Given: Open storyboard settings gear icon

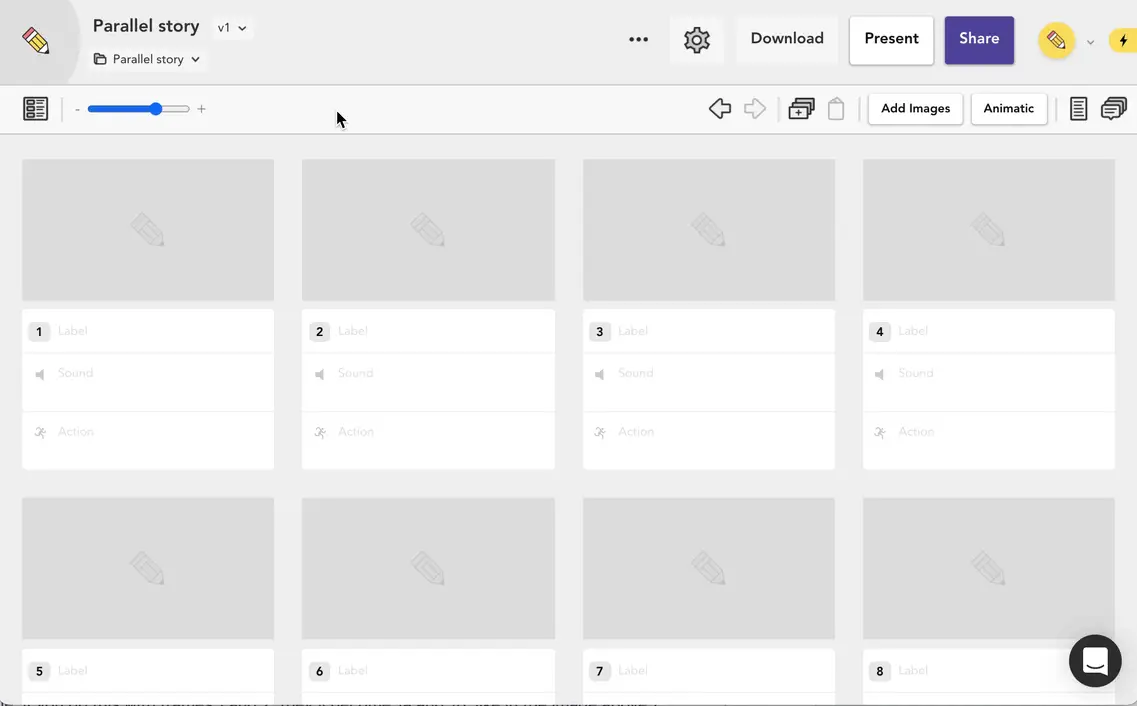Looking at the screenshot, I should 696,40.
